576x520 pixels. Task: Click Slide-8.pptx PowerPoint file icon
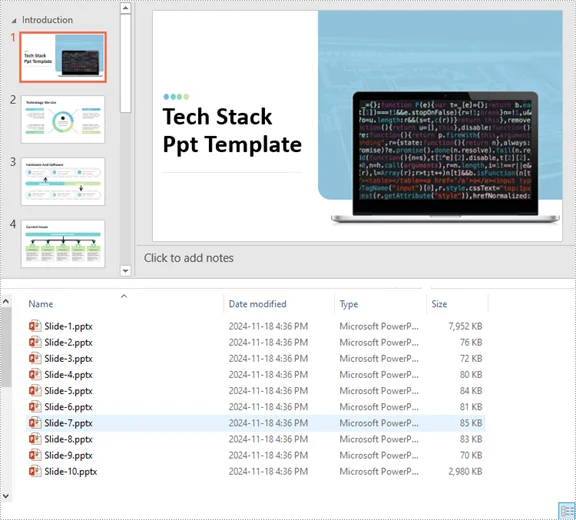coord(35,439)
